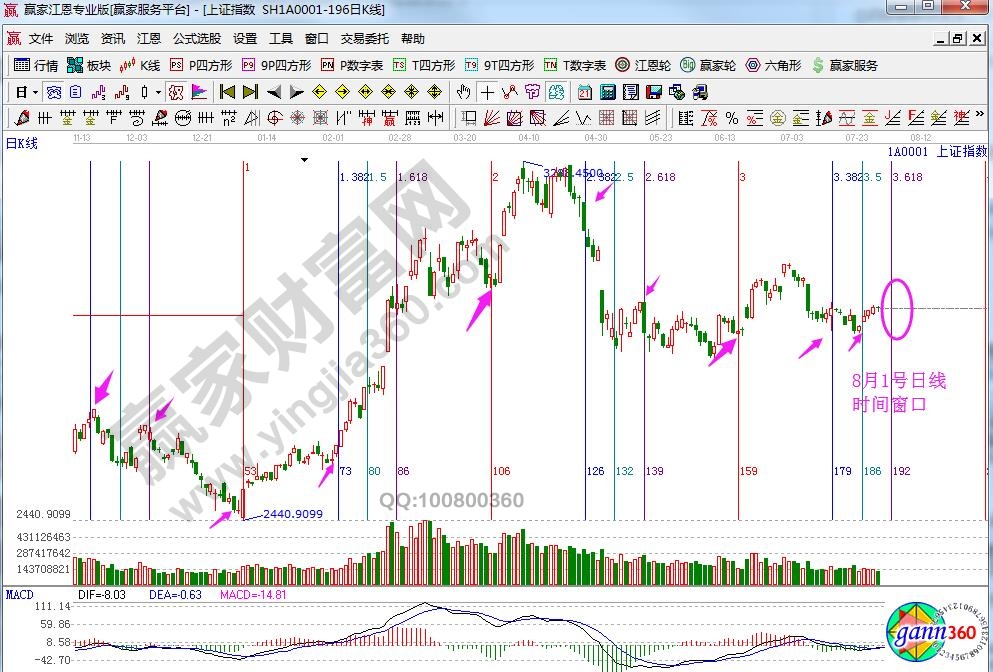Expand the 日 period dropdown arrow
Screen dimensions: 993x672
coord(35,92)
